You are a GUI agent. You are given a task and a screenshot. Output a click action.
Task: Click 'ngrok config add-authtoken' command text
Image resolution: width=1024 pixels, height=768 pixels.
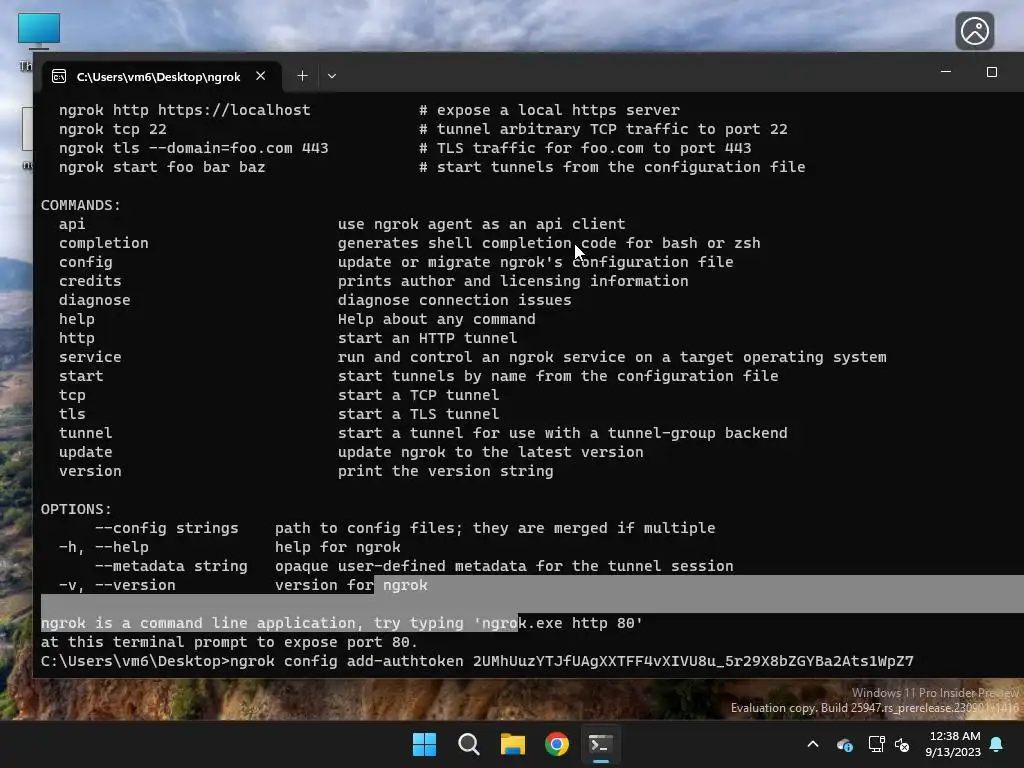(347, 661)
